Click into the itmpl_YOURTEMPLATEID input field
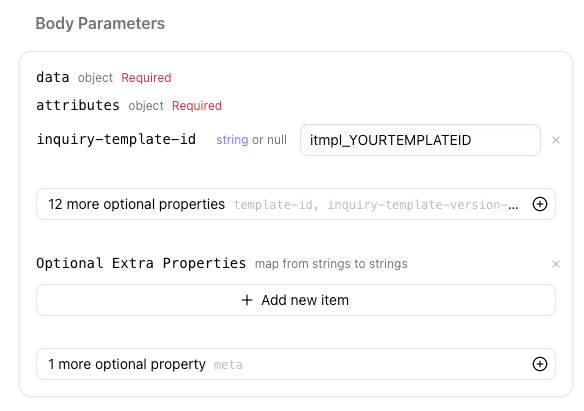The image size is (584, 411). (420, 140)
